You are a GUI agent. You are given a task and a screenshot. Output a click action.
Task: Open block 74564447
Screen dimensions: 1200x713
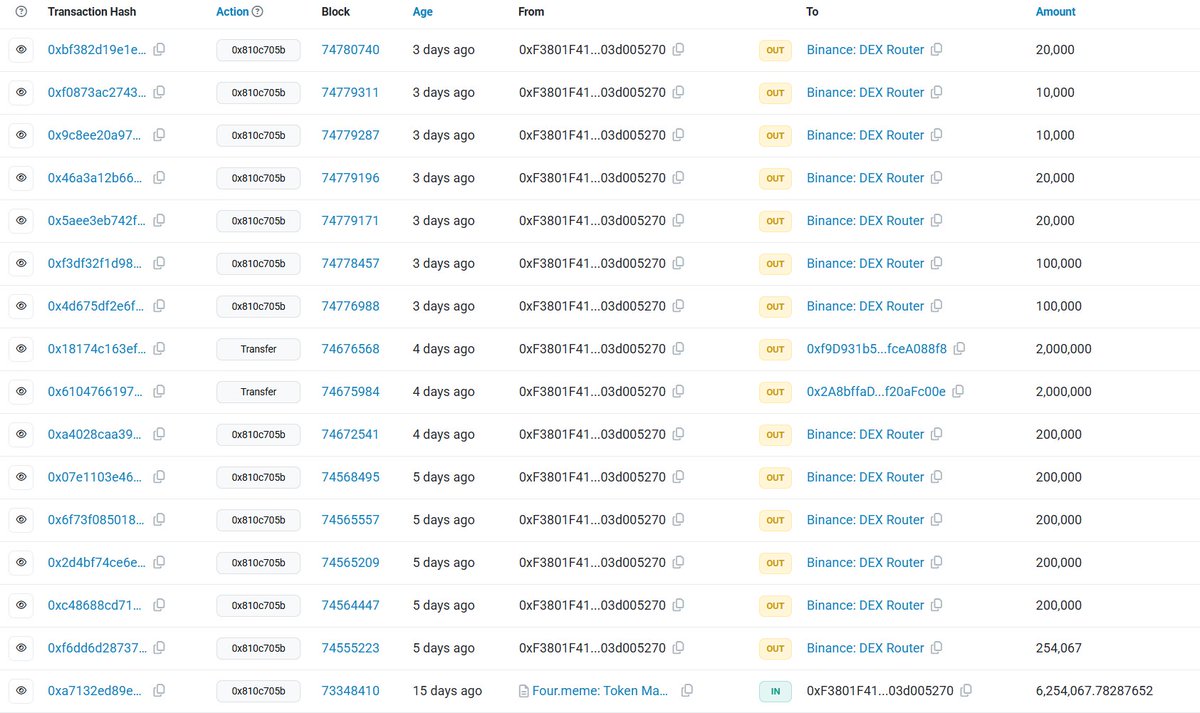coord(351,605)
